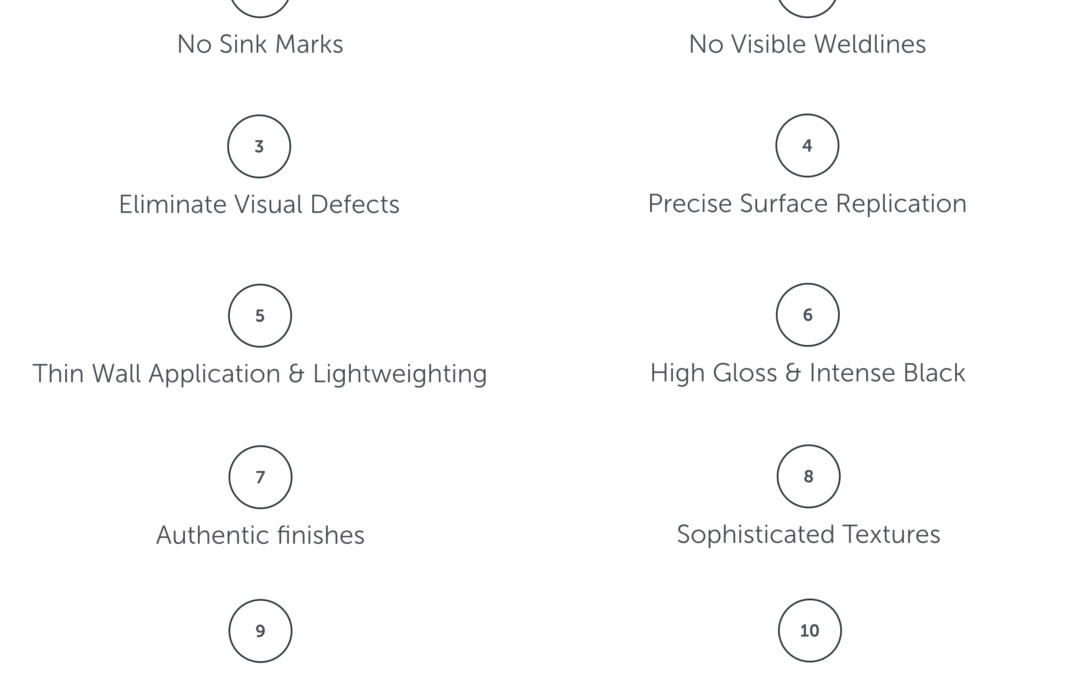1080x675 pixels.
Task: Click the Sophisticated Textures label
Action: click(x=809, y=534)
